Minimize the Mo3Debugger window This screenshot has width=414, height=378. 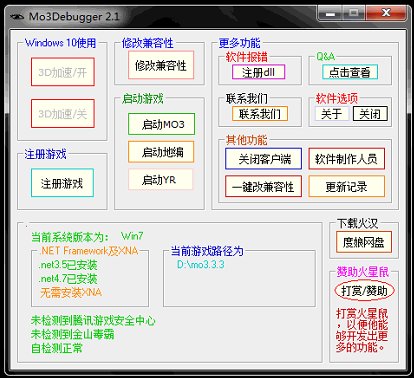pyautogui.click(x=330, y=14)
